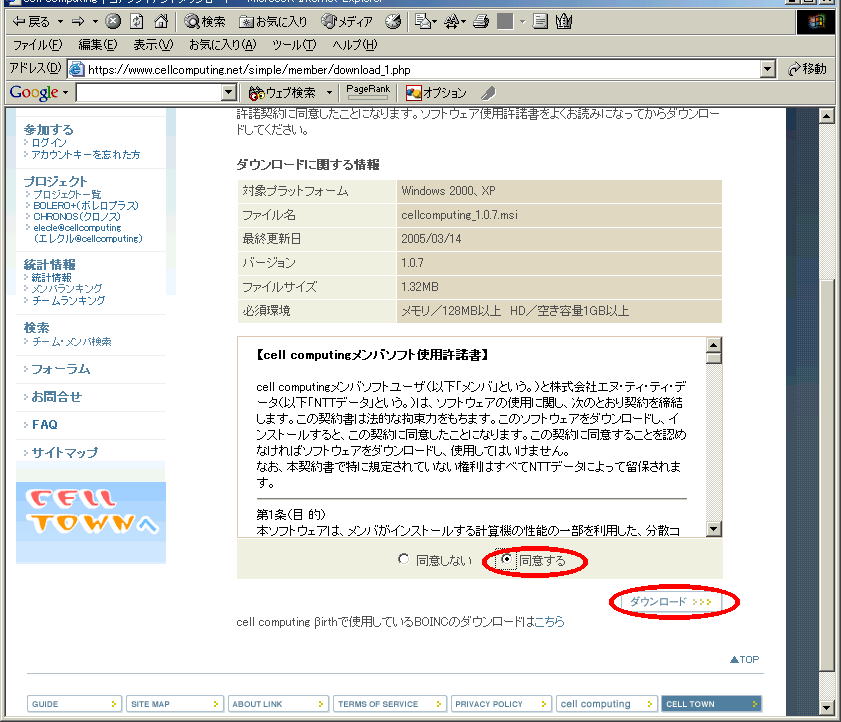Viewport: 841px width, 722px height.
Task: Click the page scrollbar up arrow
Action: [827, 115]
